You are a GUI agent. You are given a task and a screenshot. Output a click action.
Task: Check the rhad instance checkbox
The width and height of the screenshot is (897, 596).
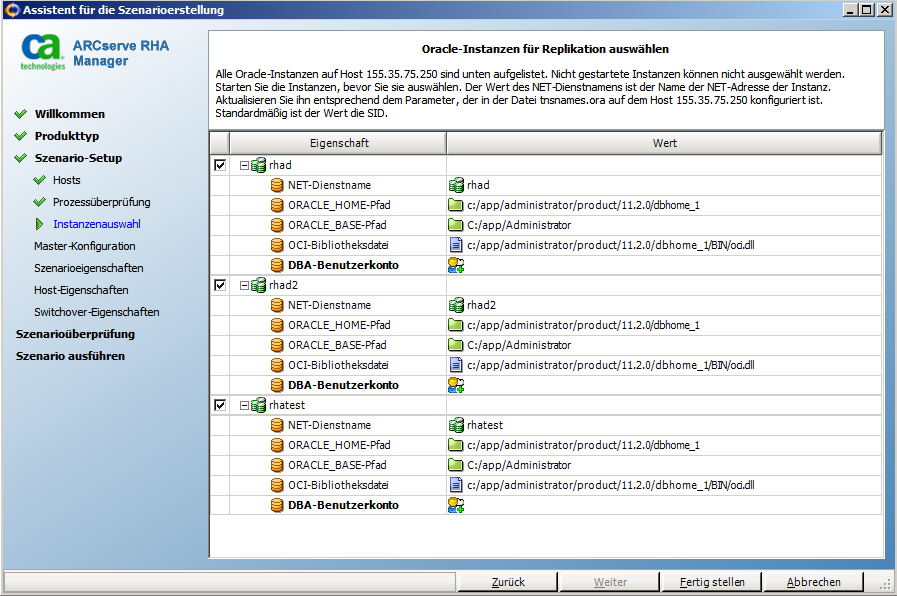(x=220, y=165)
